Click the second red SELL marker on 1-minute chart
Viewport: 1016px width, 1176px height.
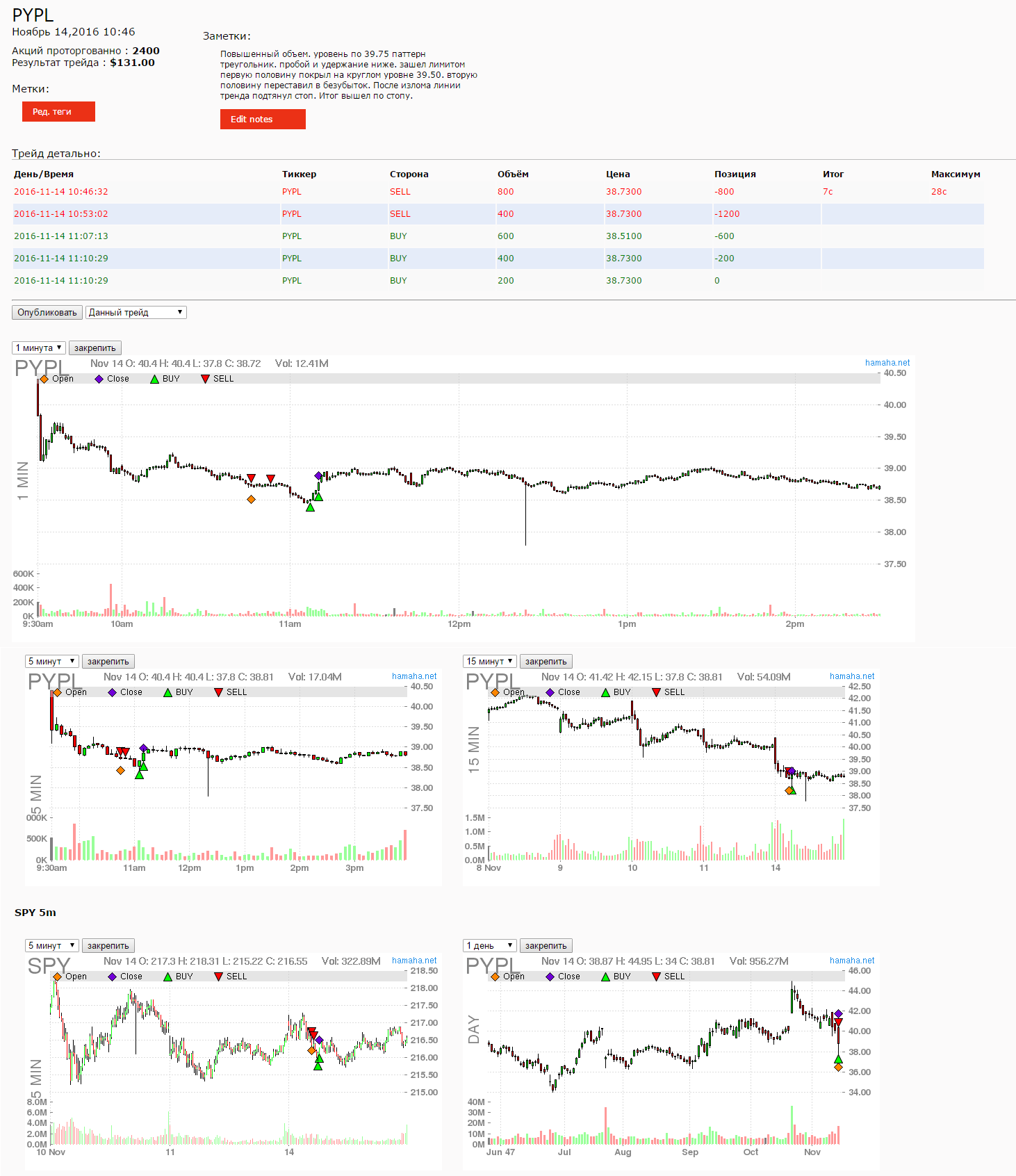click(271, 478)
